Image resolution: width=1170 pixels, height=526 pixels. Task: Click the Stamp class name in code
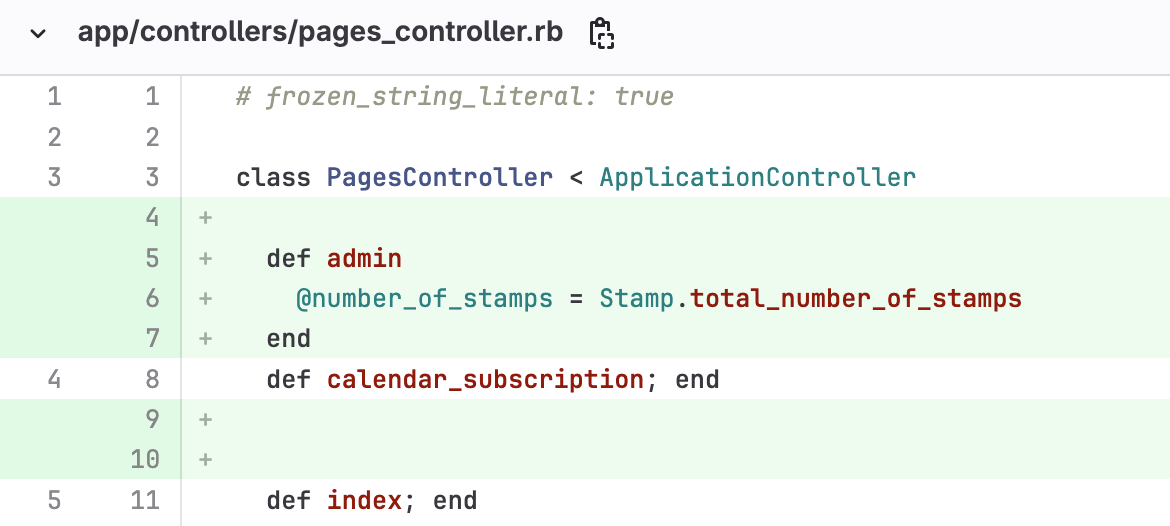point(637,298)
